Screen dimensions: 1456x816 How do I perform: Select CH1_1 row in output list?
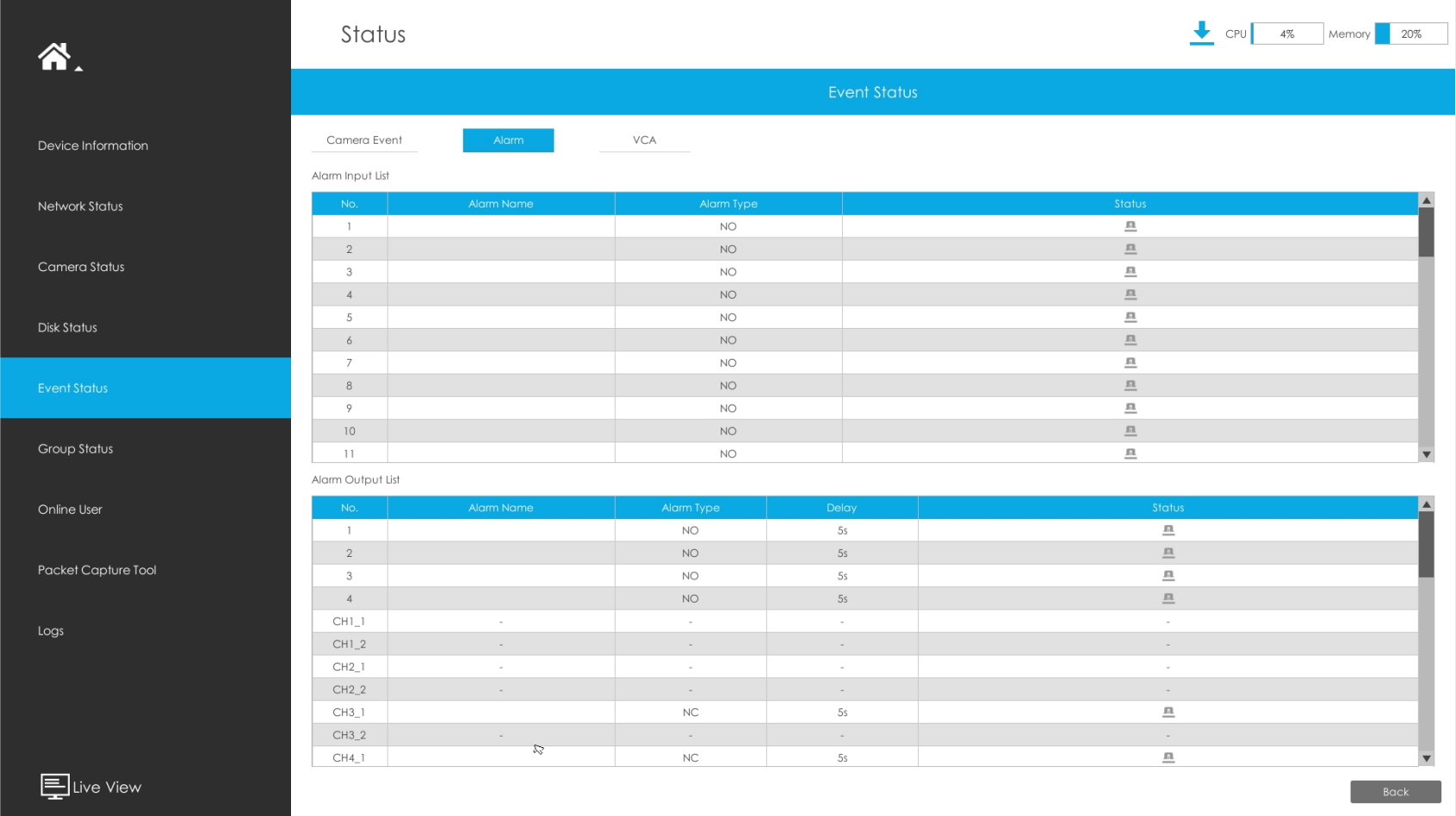pos(864,621)
